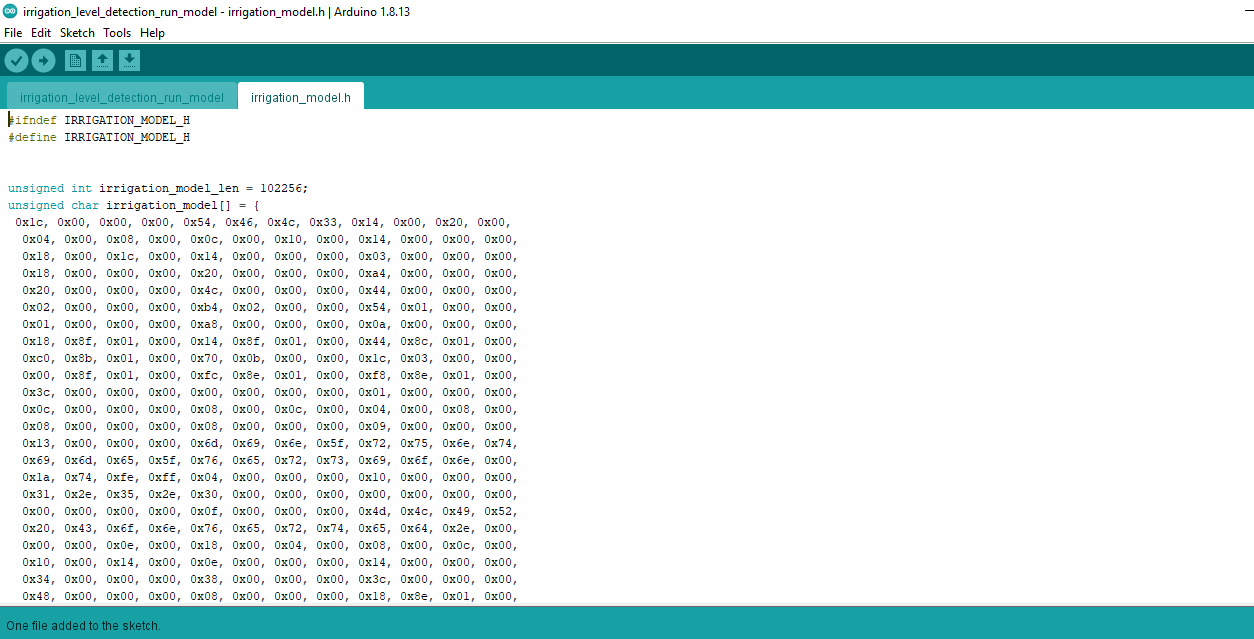This screenshot has height=639, width=1254.
Task: Switch to irrigation_level_detection_run_model tab
Action: (x=122, y=97)
